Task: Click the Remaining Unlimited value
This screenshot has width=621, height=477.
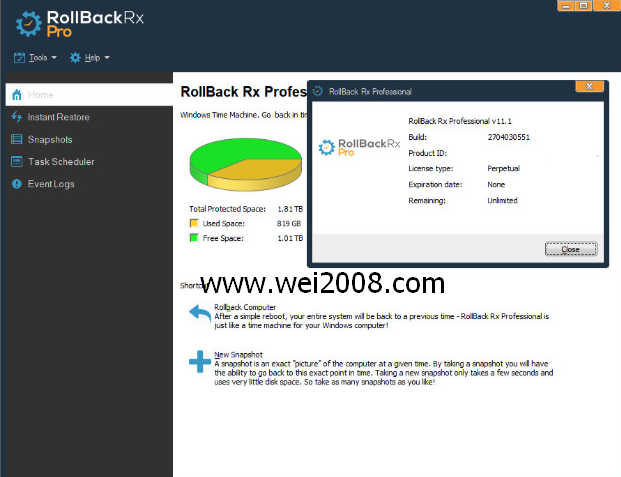Action: (x=502, y=200)
